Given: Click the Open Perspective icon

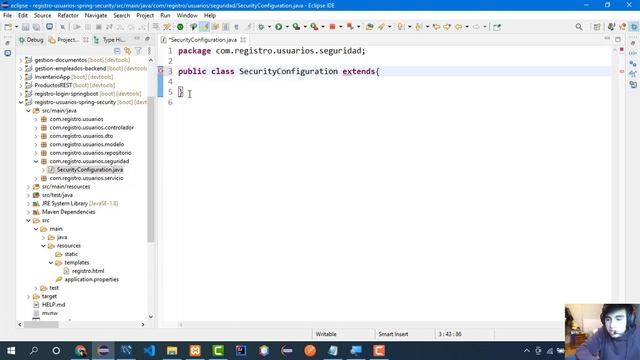Looking at the screenshot, I should coord(597,27).
